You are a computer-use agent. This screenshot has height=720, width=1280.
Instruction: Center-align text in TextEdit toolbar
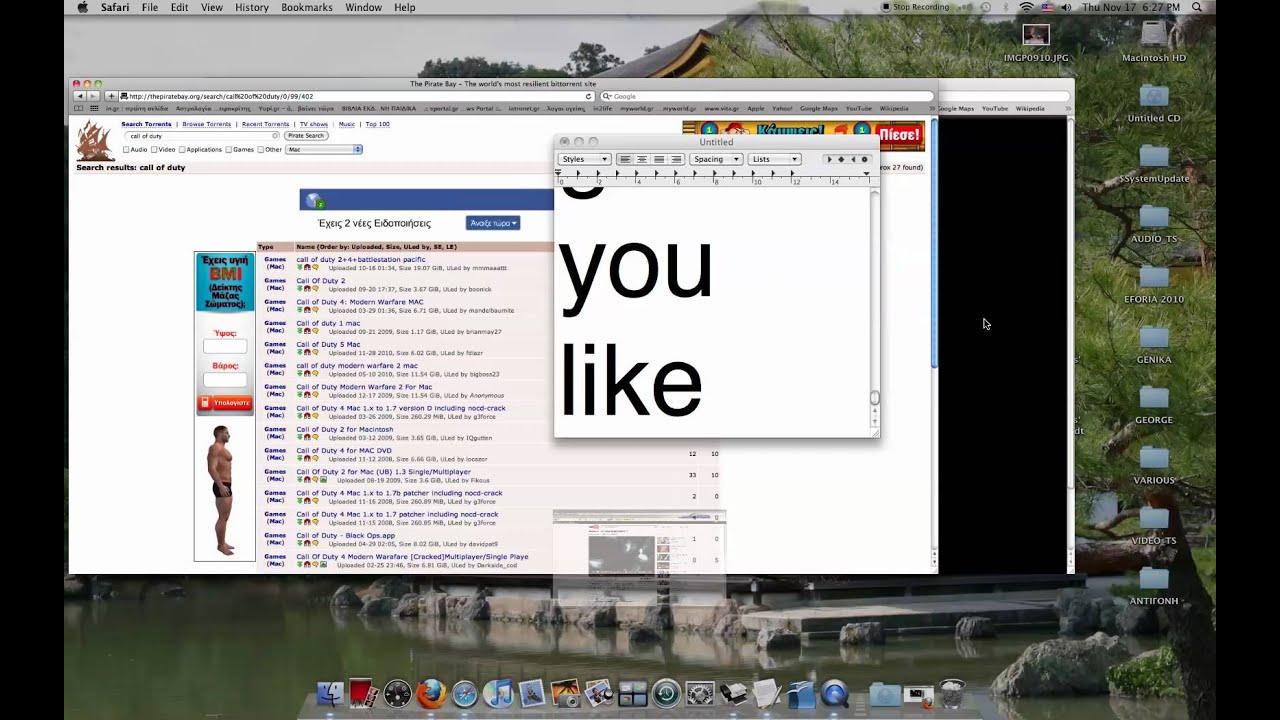point(642,159)
